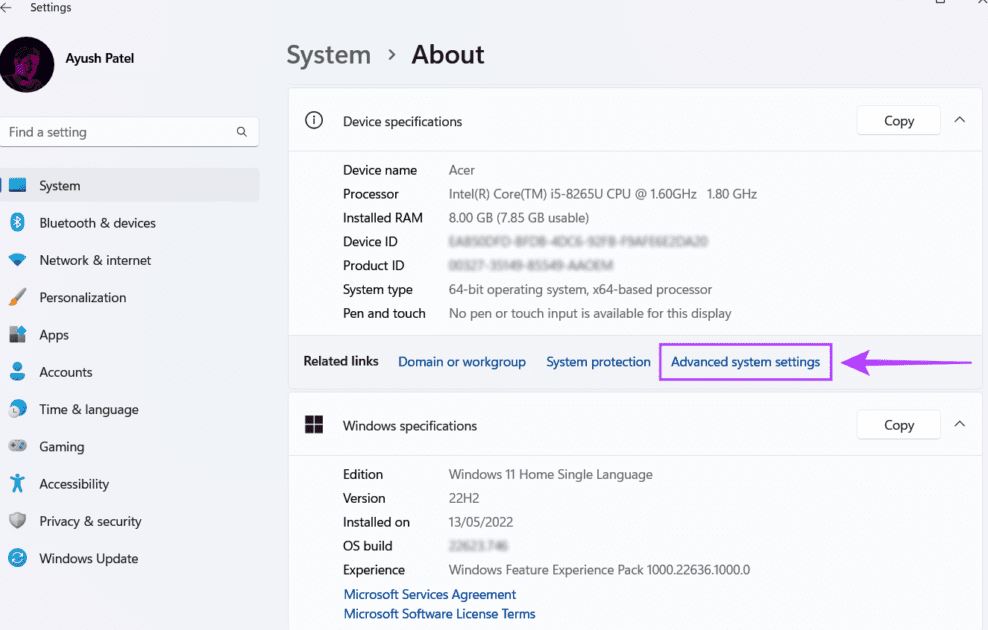The width and height of the screenshot is (988, 630).
Task: Click the Experience value Feature Experience Pack
Action: (599, 570)
